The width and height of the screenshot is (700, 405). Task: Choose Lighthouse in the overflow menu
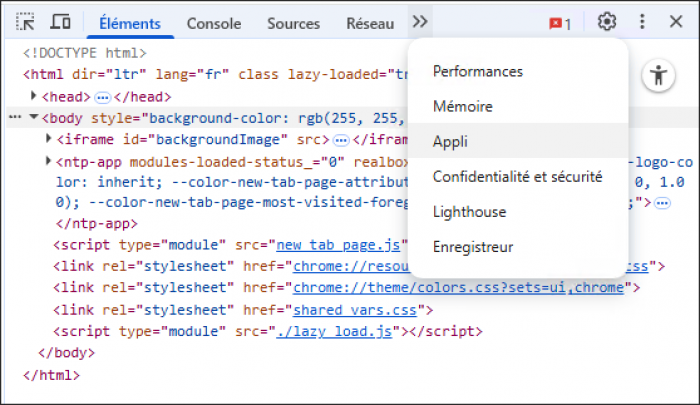point(469,212)
